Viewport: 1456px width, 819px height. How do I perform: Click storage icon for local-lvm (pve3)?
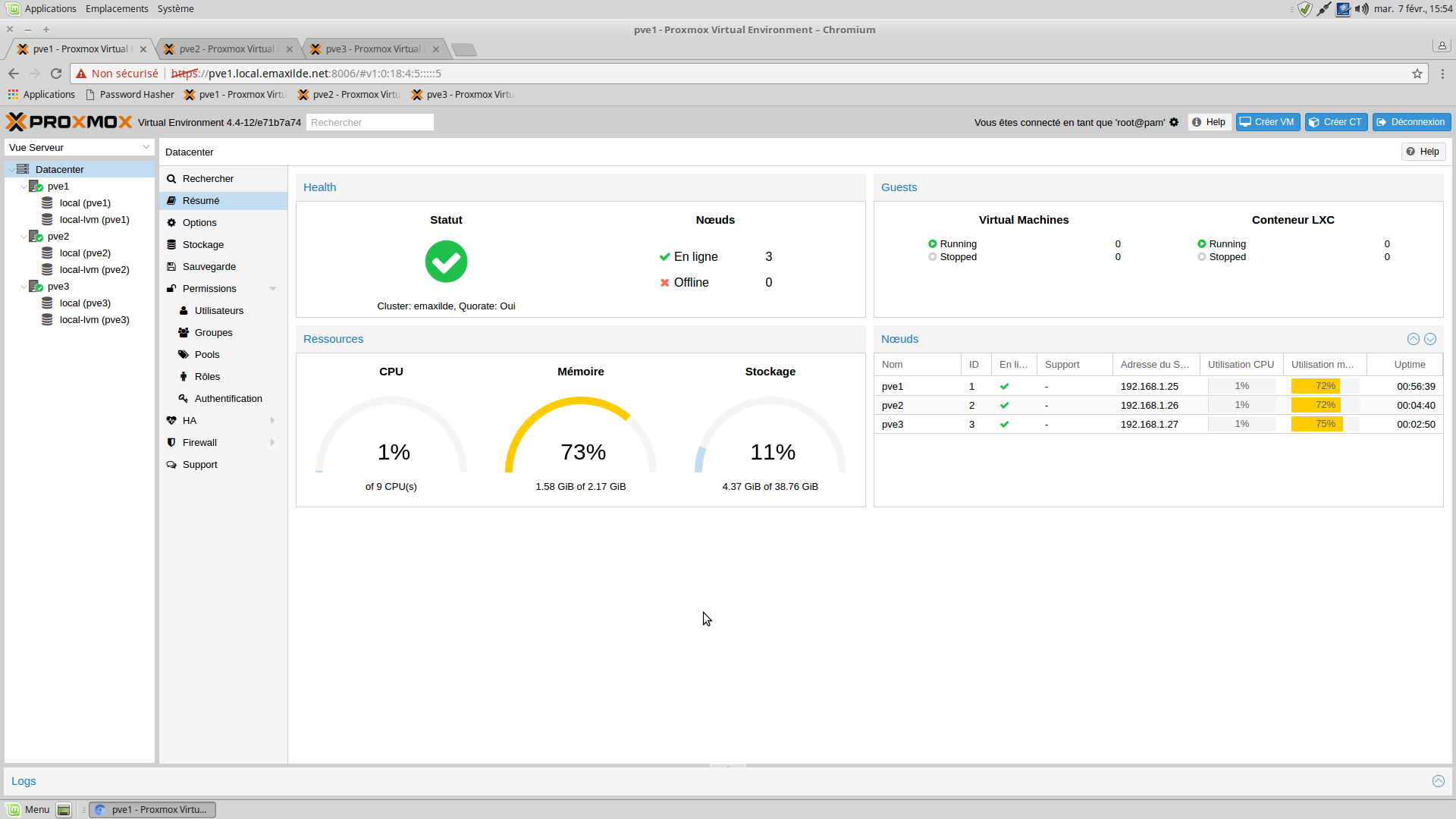point(47,319)
